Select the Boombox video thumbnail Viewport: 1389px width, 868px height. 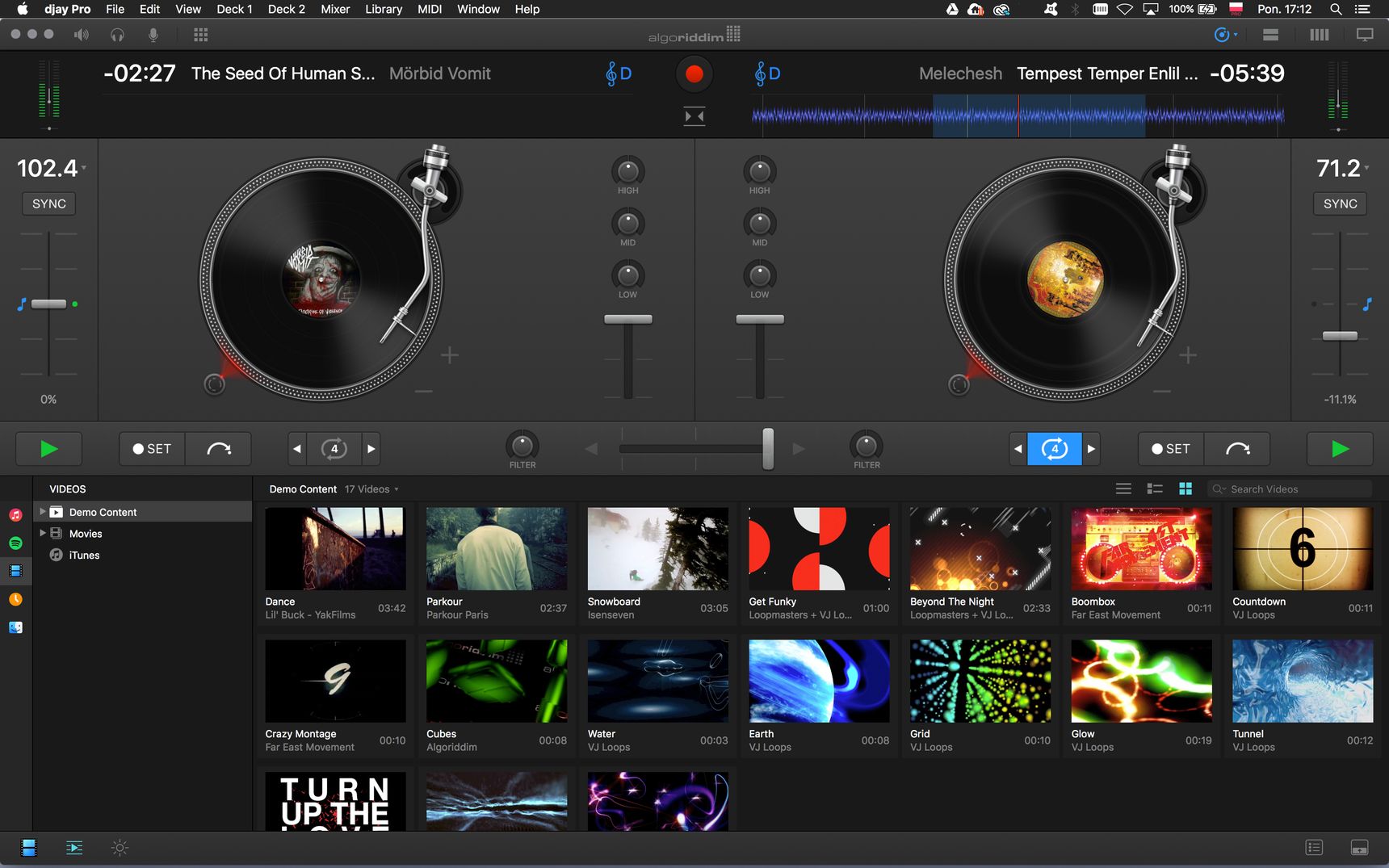coord(1141,548)
